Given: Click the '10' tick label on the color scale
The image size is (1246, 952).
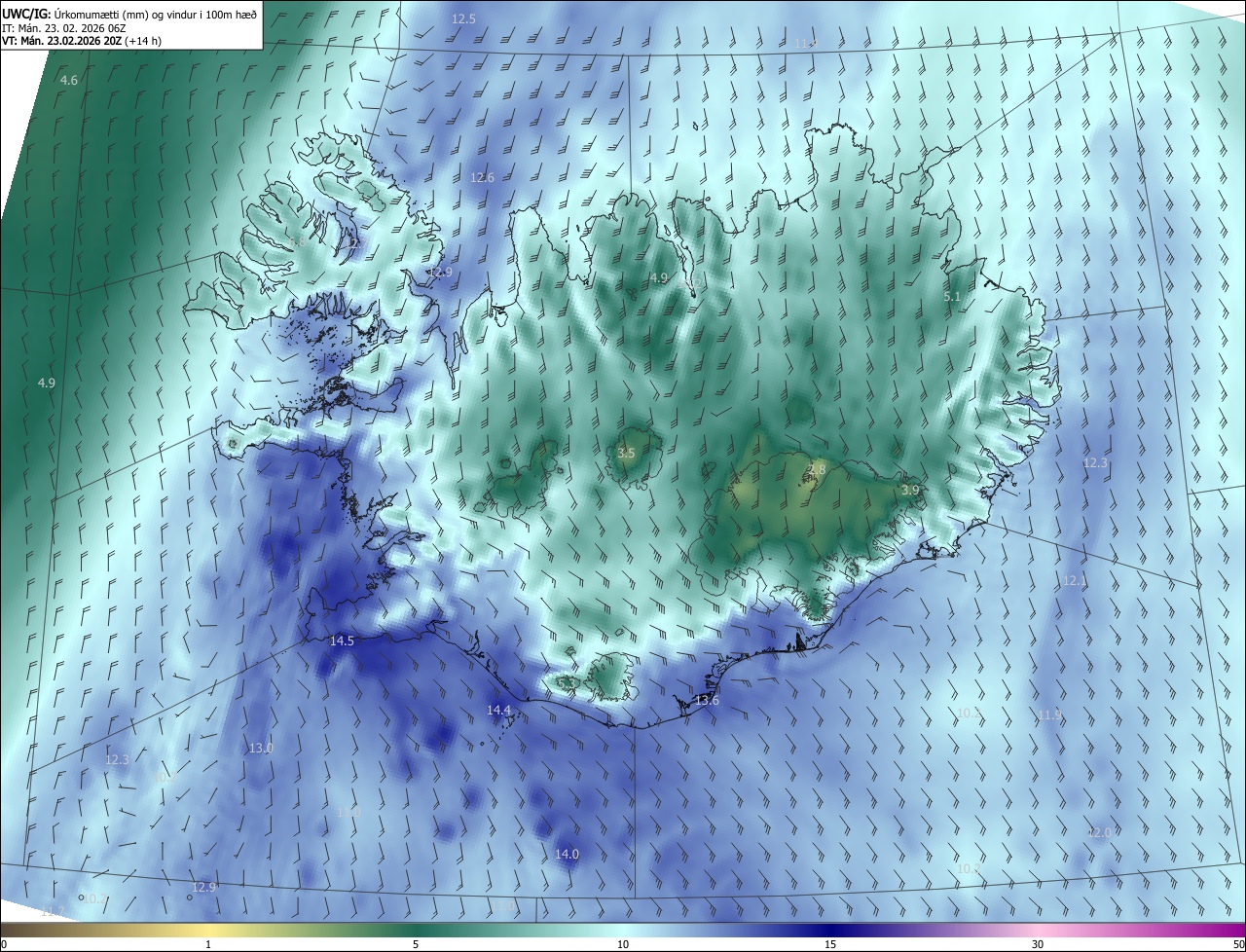Looking at the screenshot, I should click(x=623, y=944).
